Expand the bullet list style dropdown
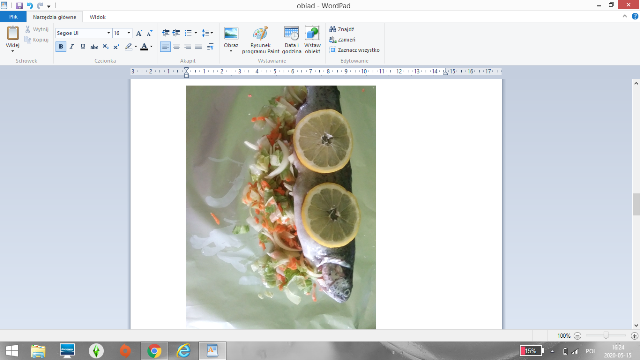This screenshot has width=640, height=360. point(196,33)
